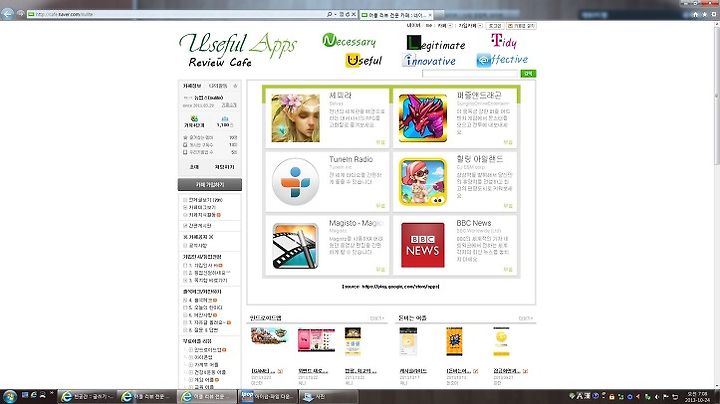Viewport: 720px width, 404px height.
Task: Click the Legitimate banner graphic
Action: (x=436, y=43)
